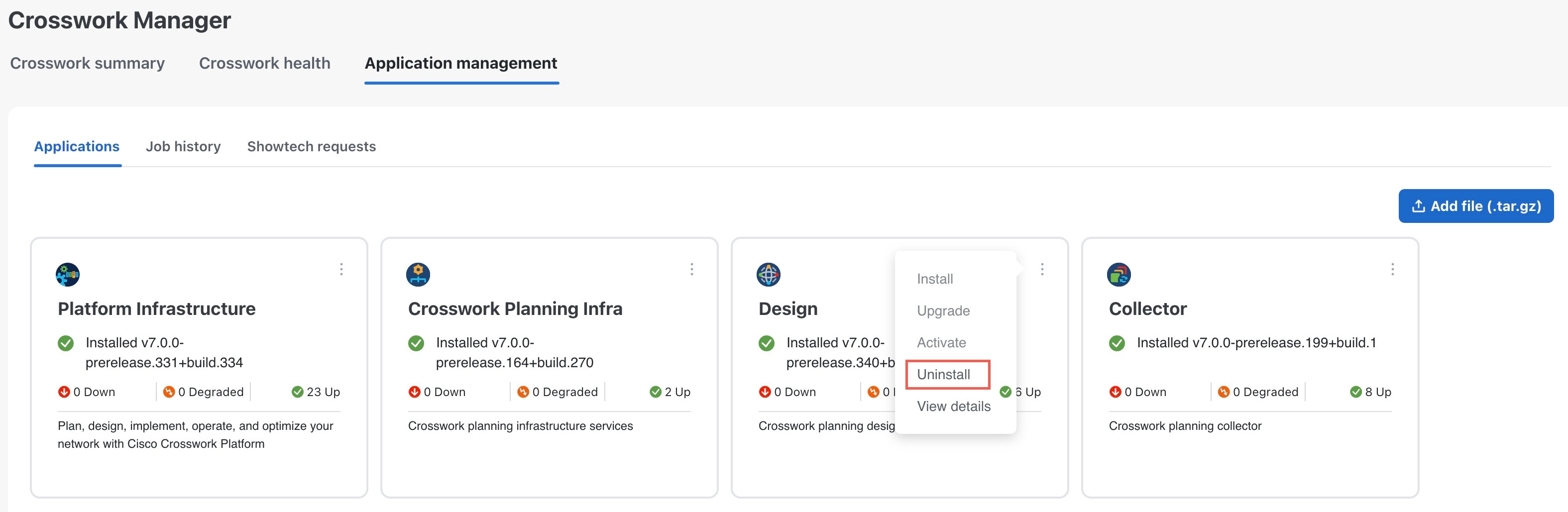Viewport: 1568px width, 512px height.
Task: Select Upgrade option in Design menu
Action: [x=943, y=311]
